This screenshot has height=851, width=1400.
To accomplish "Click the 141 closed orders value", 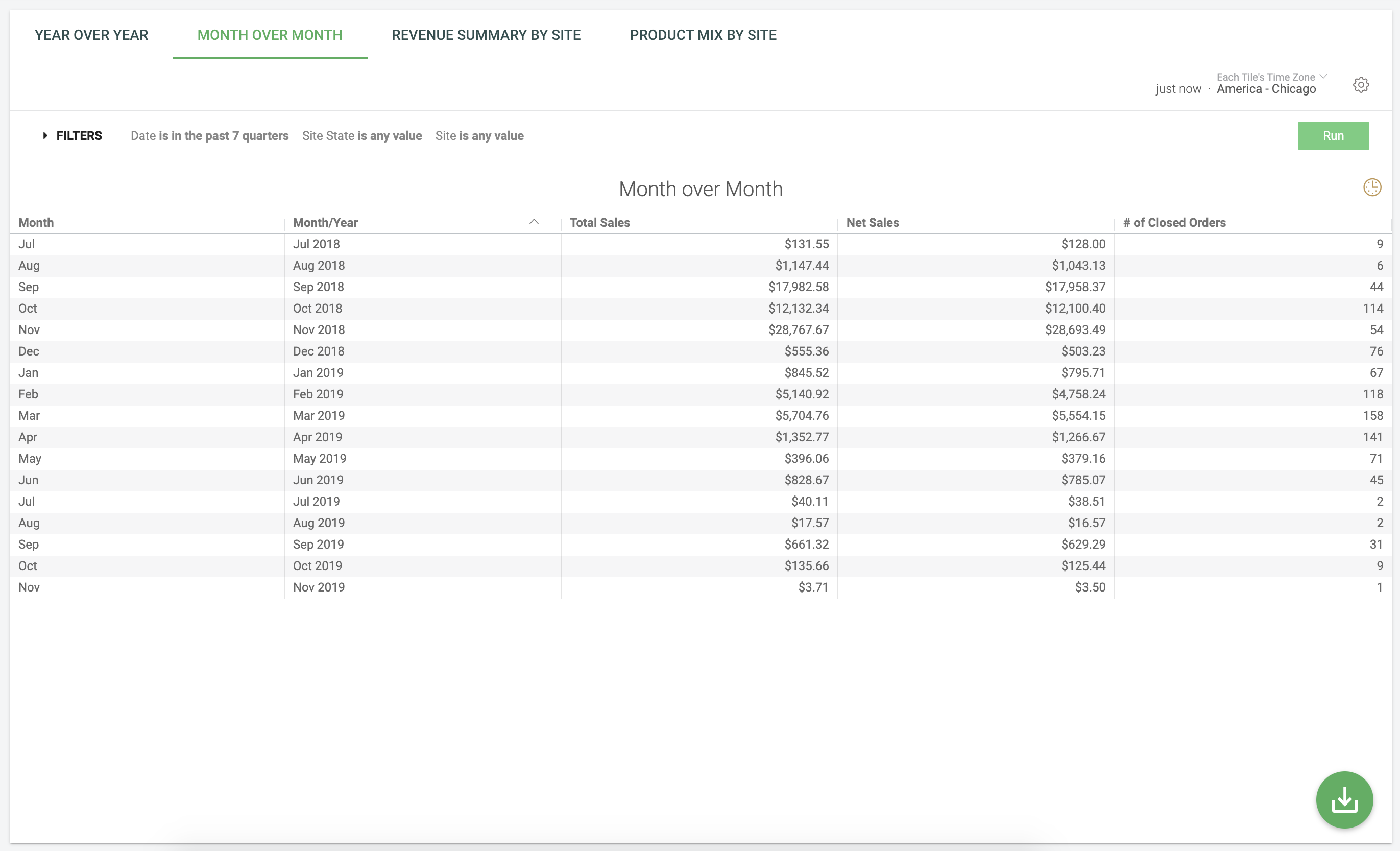I will pos(1373,437).
